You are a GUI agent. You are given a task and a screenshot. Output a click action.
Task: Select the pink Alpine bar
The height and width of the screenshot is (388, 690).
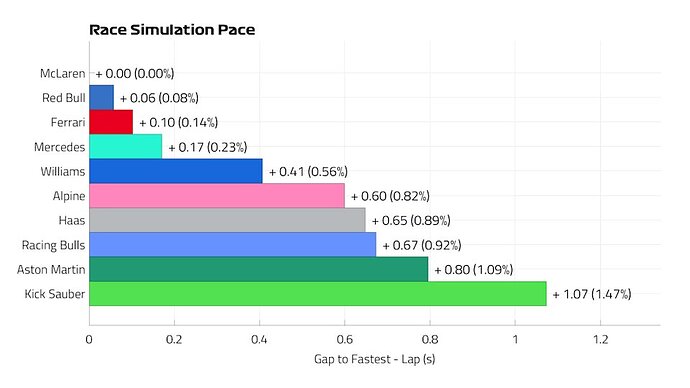[217, 196]
